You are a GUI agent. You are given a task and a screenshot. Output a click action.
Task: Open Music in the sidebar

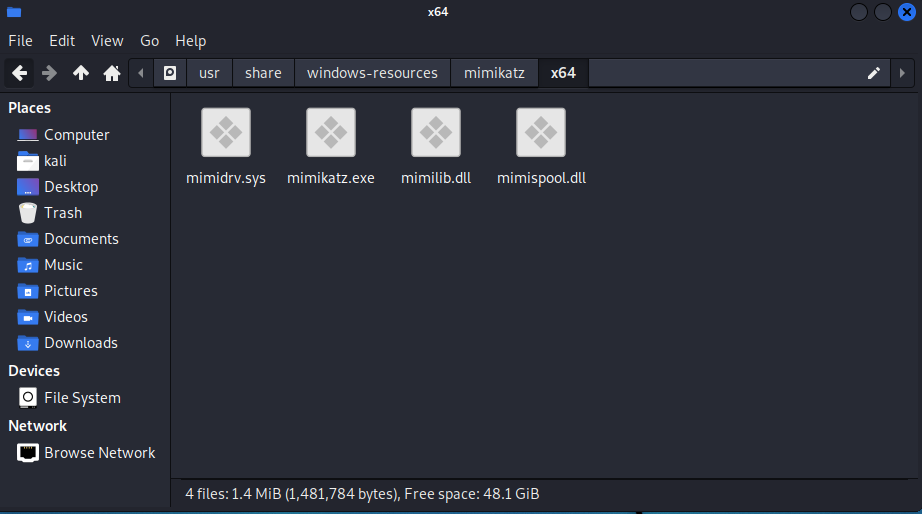click(x=86, y=265)
